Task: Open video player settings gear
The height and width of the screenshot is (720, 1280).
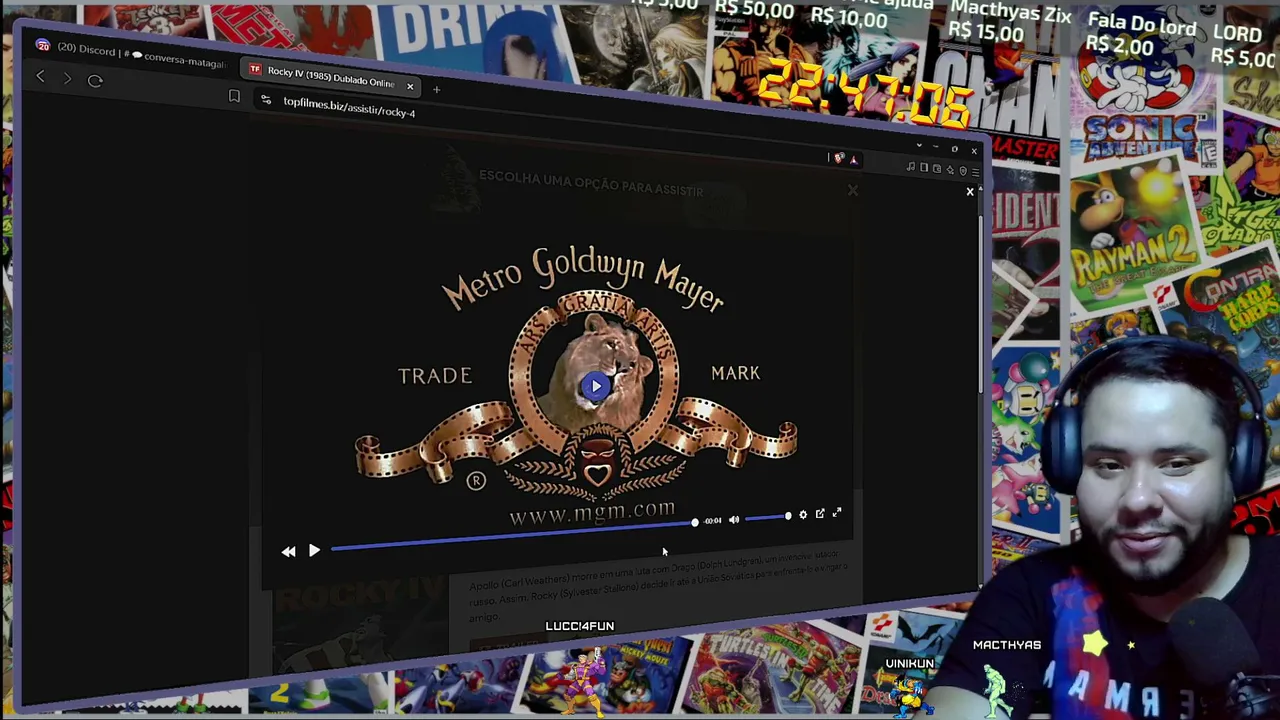Action: click(803, 515)
